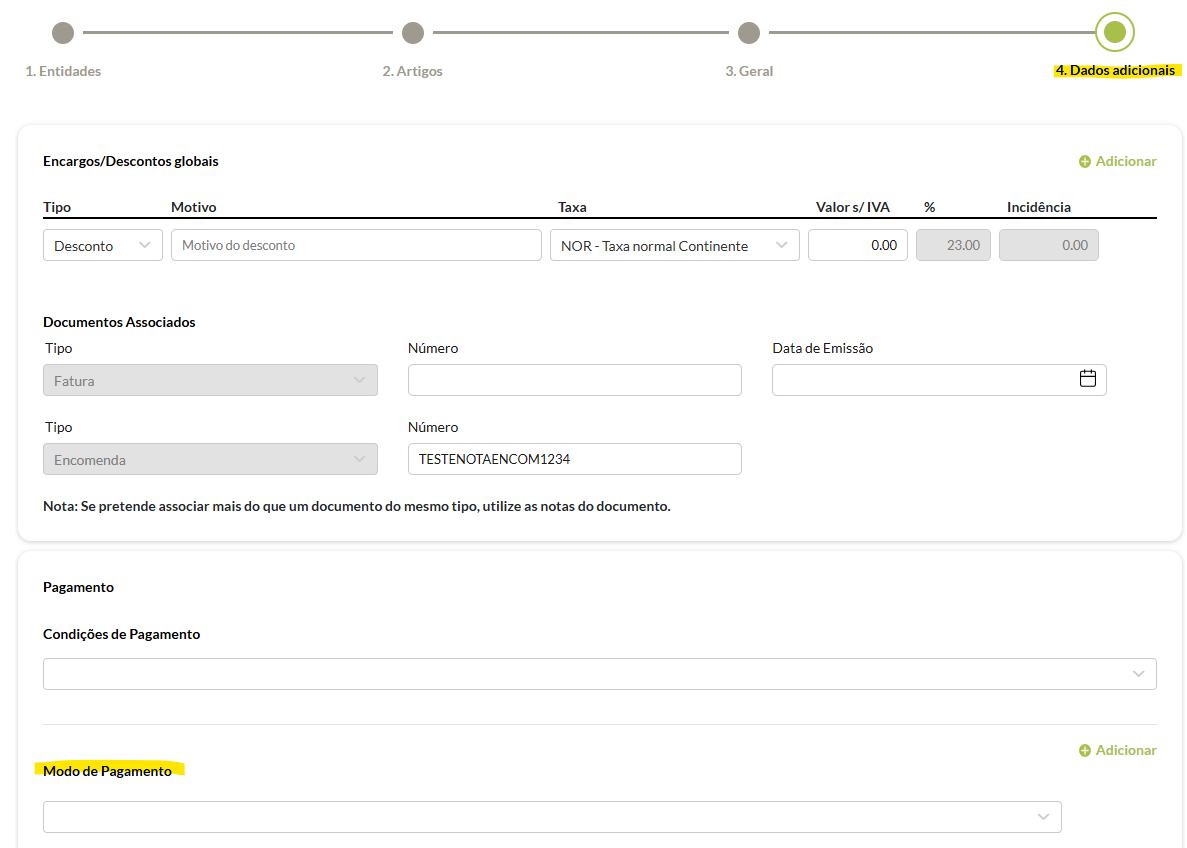Go to the 1. Entidades step label

[x=63, y=72]
